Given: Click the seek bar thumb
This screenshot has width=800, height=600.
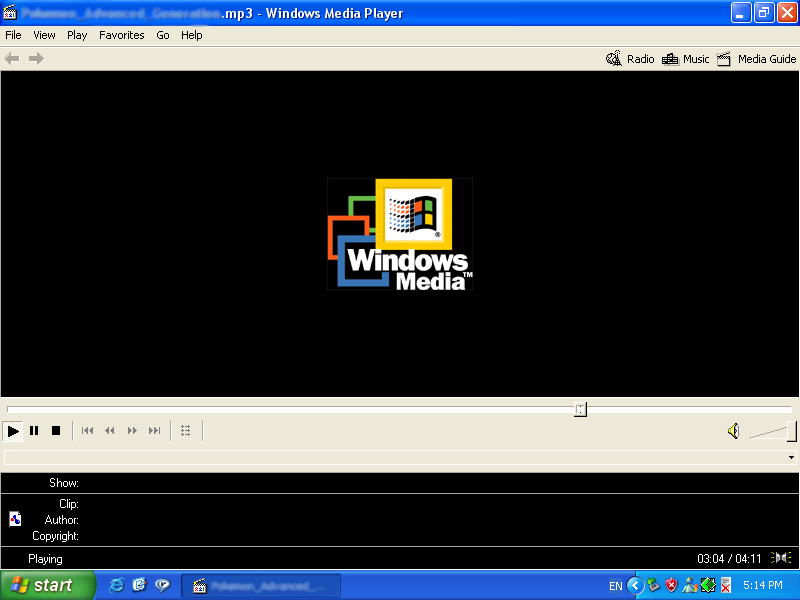Looking at the screenshot, I should coord(580,409).
